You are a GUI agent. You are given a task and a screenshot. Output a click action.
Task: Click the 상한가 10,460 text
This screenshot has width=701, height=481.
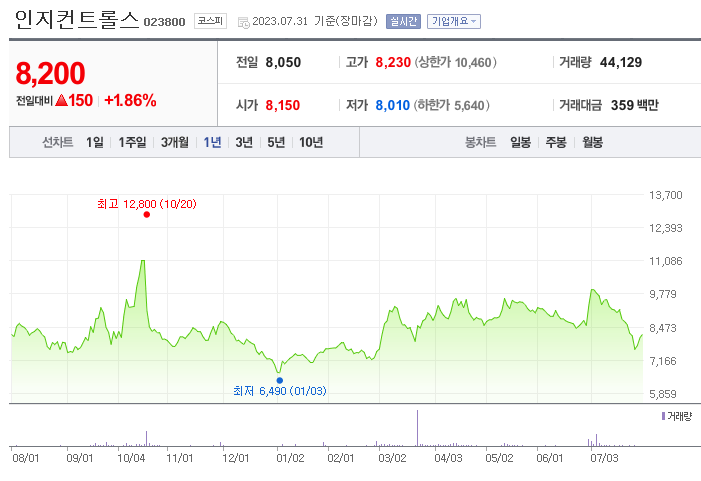[456, 62]
